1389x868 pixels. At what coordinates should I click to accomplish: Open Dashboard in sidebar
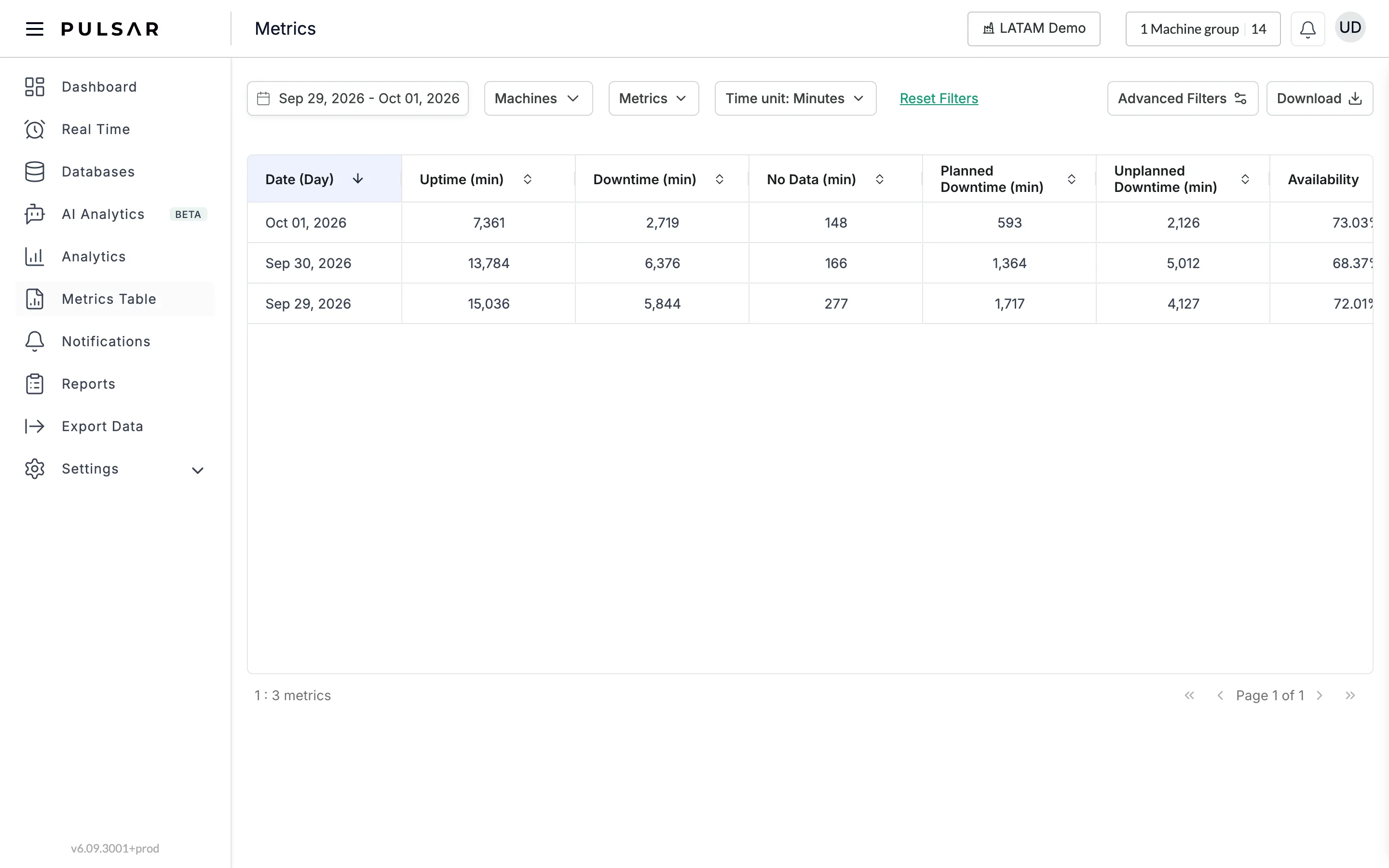[115, 87]
